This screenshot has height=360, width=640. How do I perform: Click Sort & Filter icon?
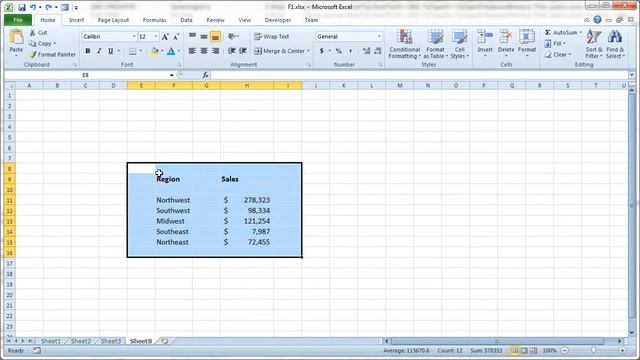pos(594,38)
